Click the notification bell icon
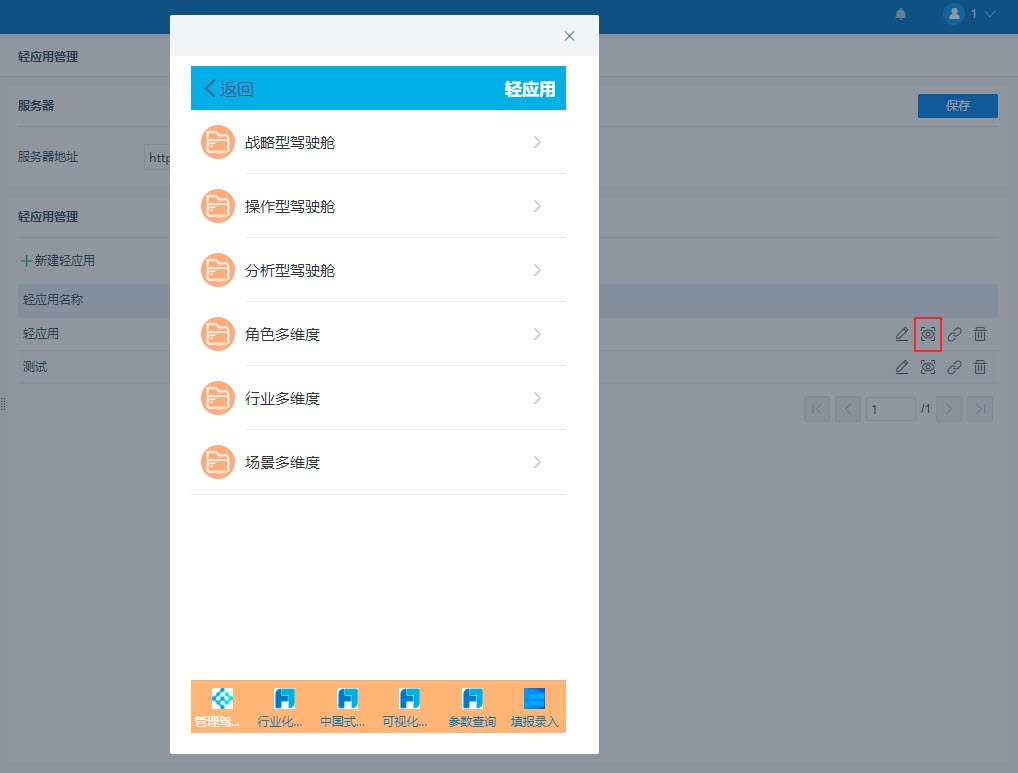Screen dimensions: 1018x773 coord(900,14)
